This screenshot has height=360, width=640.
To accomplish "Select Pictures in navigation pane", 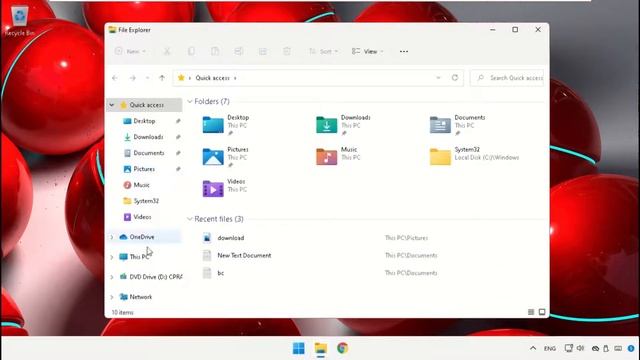I will click(x=144, y=169).
